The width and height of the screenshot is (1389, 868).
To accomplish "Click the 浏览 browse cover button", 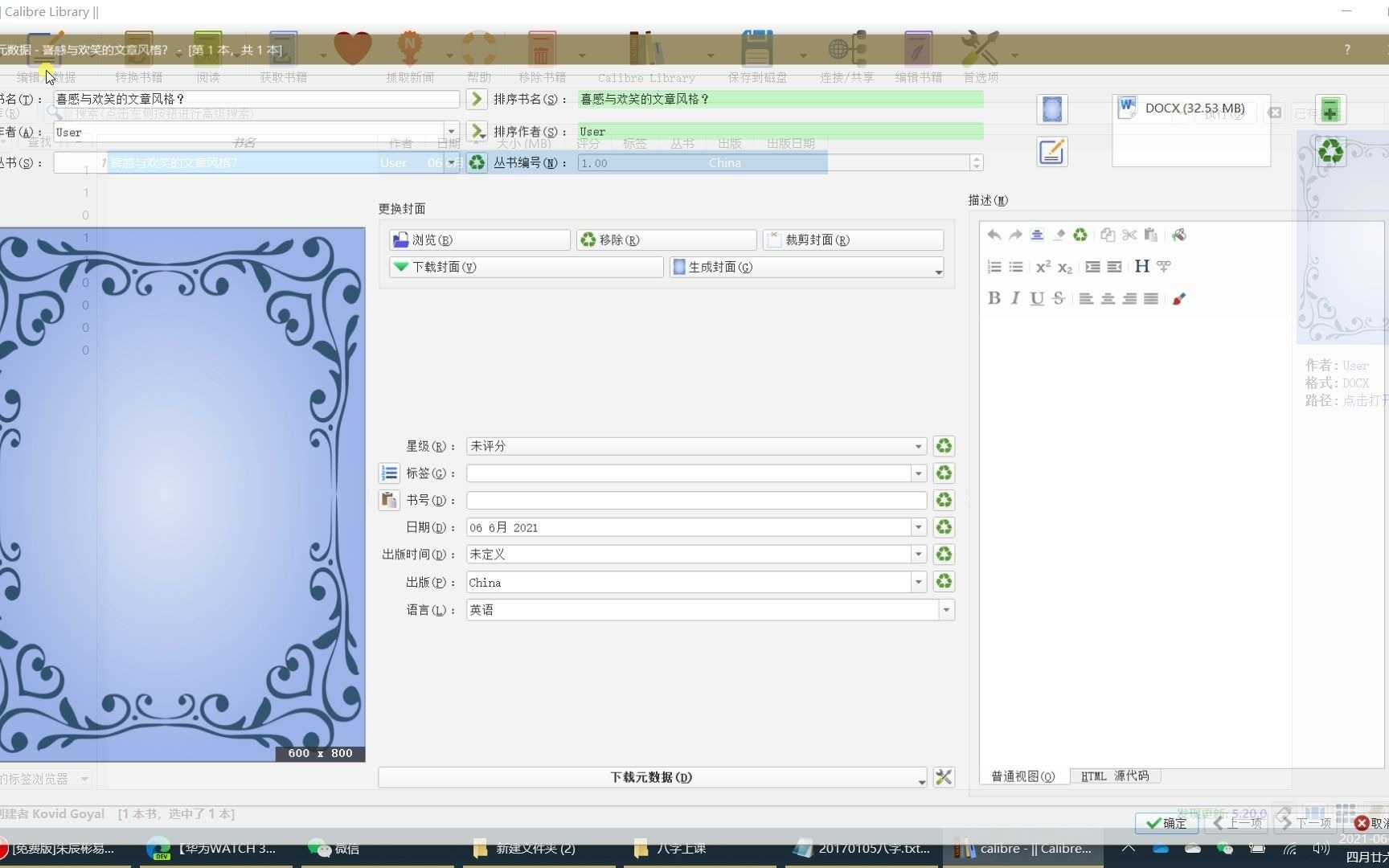I will coord(480,240).
